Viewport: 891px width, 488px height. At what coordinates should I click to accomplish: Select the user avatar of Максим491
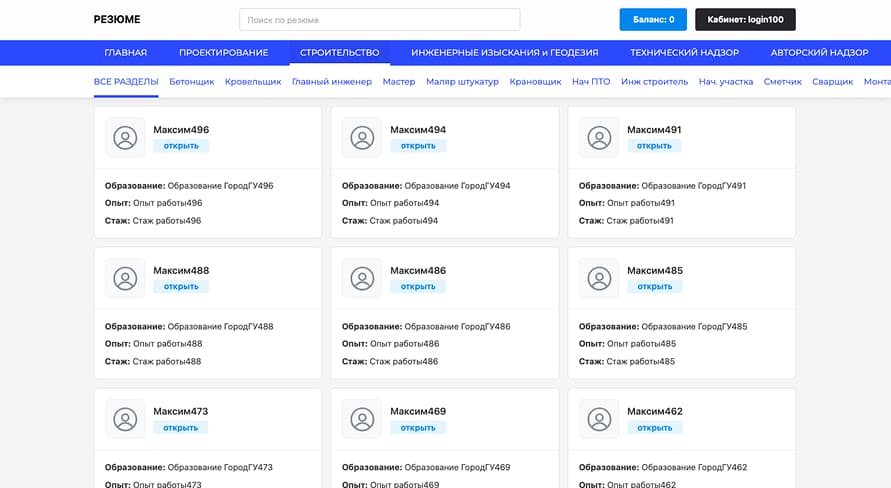click(x=599, y=137)
